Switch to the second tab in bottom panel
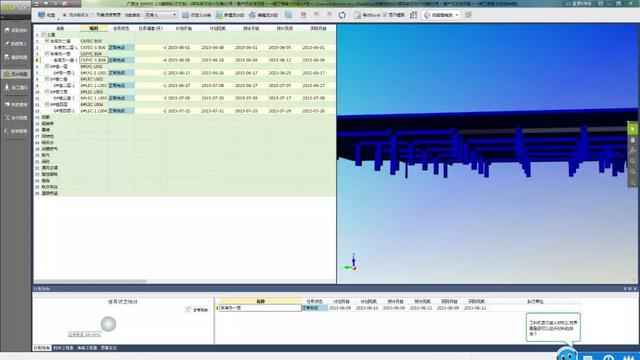Viewport: 640px width, 360px height. [x=63, y=348]
